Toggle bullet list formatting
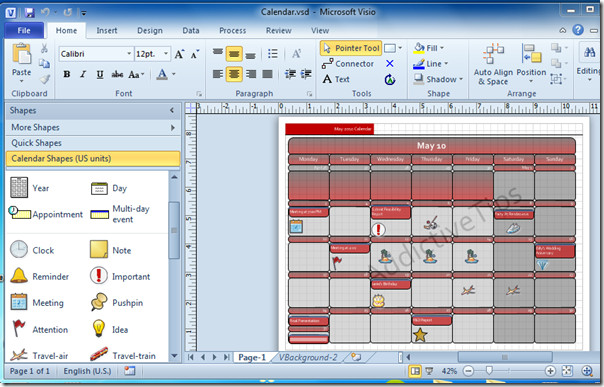Viewport: 604px width, 387px height. point(273,54)
